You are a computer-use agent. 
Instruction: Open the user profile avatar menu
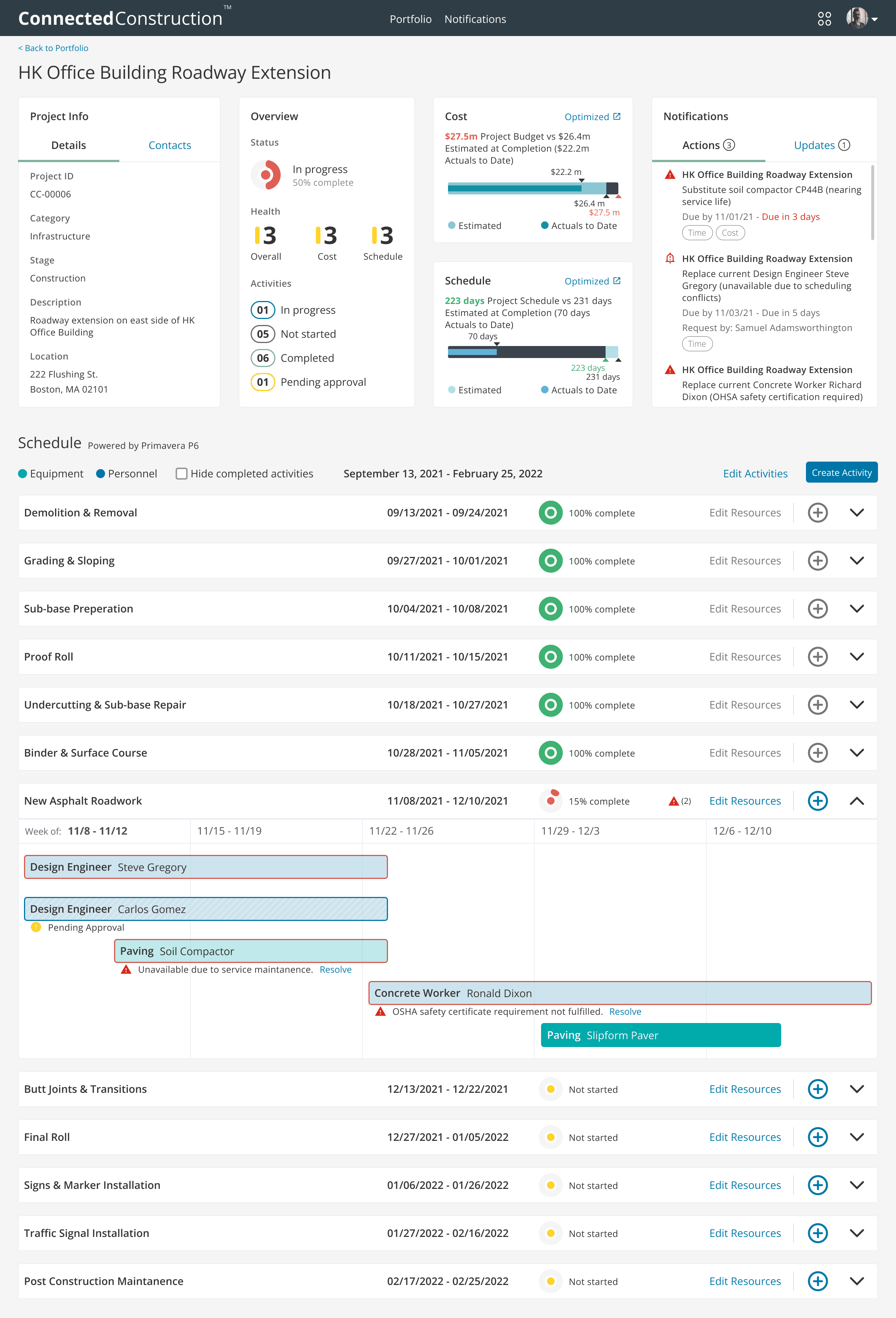click(861, 19)
